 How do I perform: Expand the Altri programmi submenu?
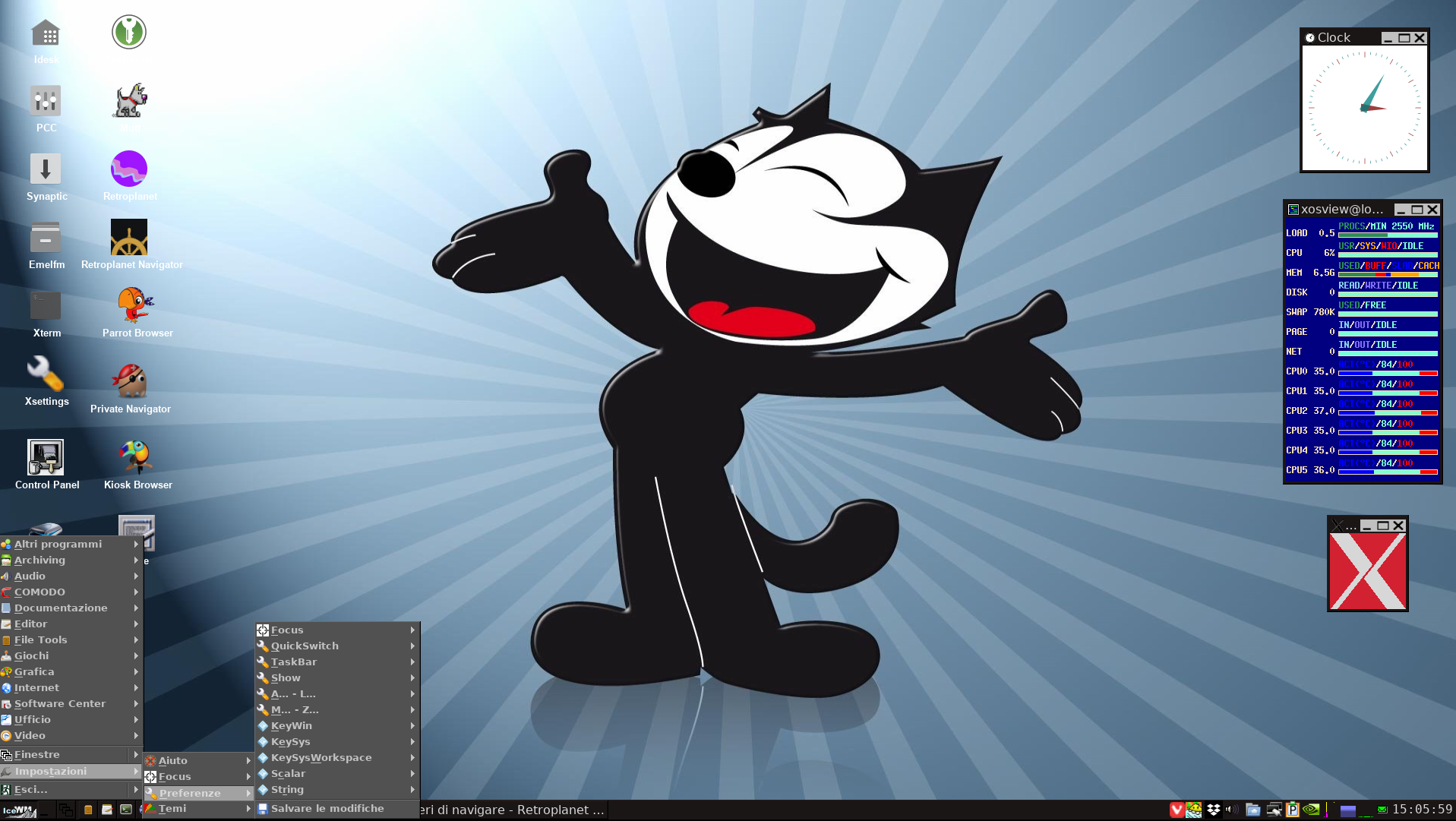click(x=71, y=544)
